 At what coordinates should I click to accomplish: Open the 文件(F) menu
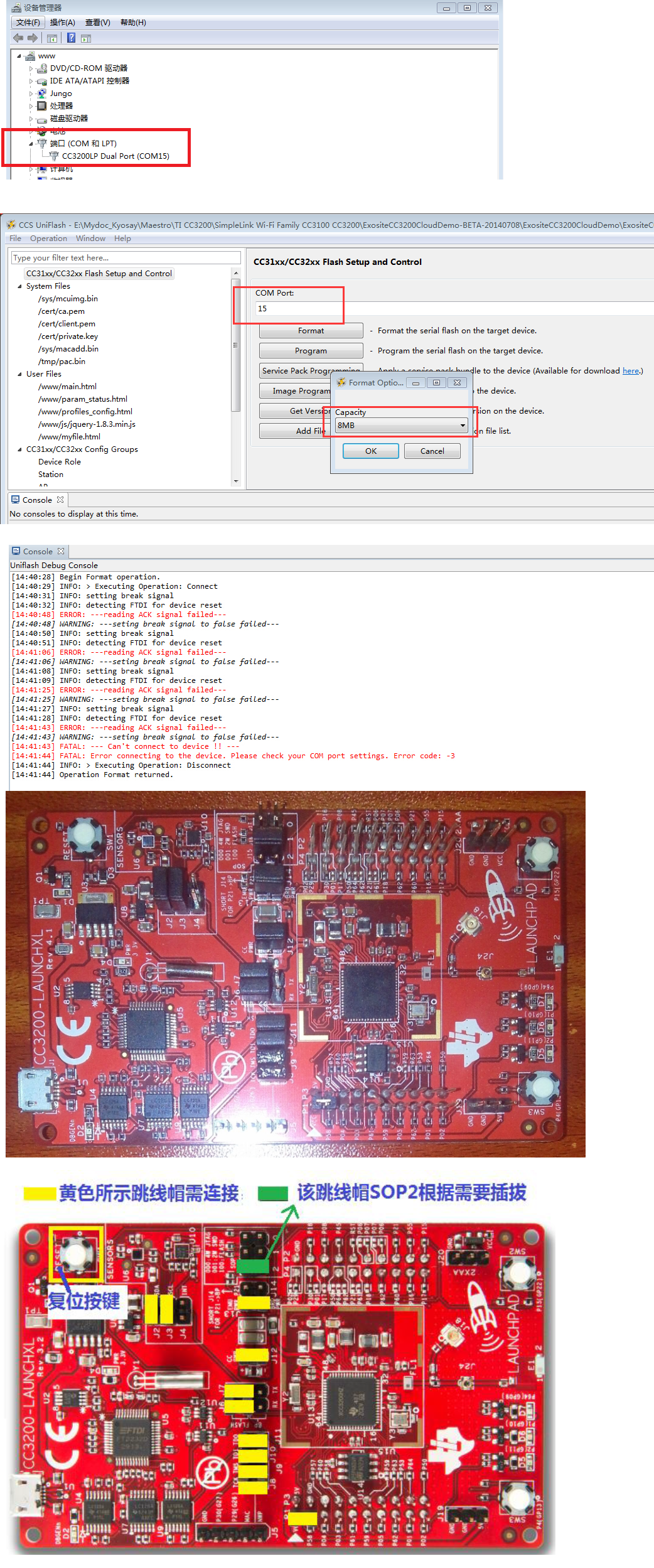[x=28, y=23]
